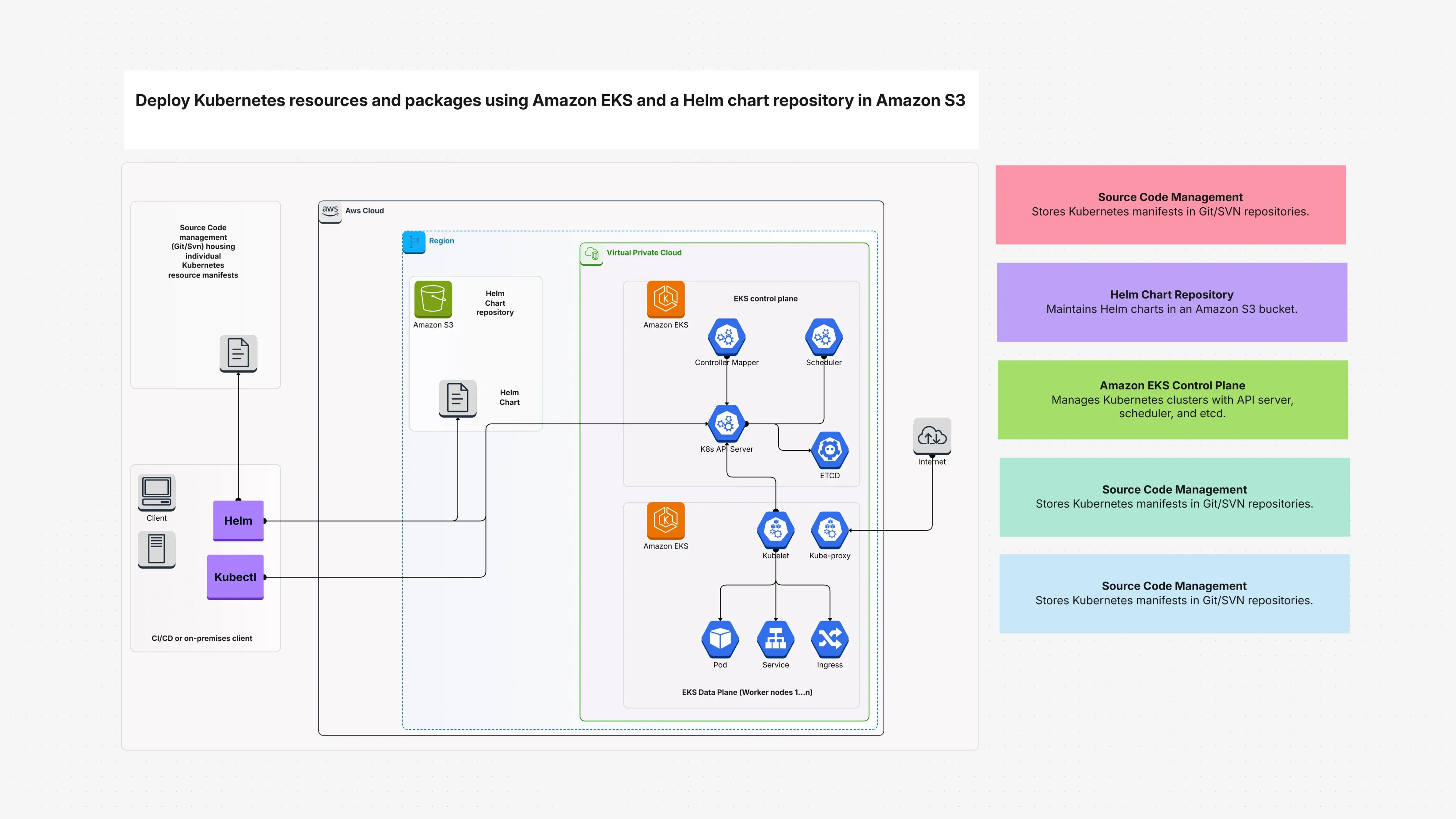Click the green Amazon EKS Control Plane note

[1172, 399]
